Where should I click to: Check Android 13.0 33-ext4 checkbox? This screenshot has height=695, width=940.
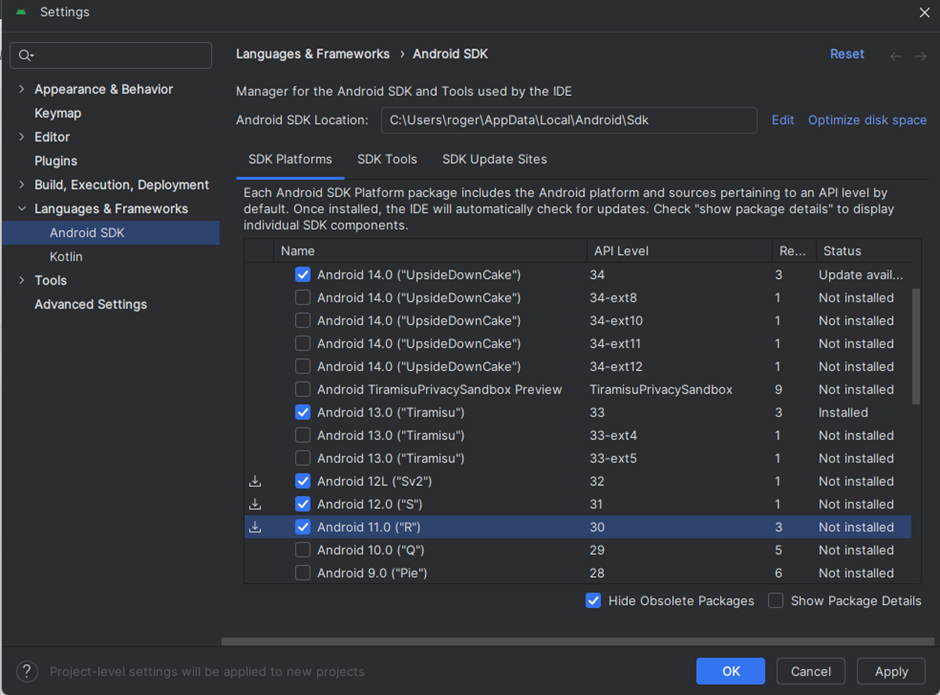(303, 435)
